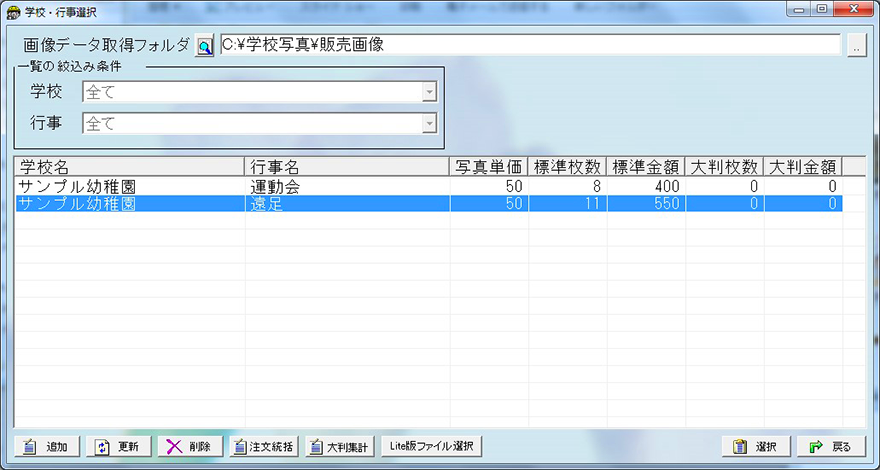Click the 更新 update button
The width and height of the screenshot is (880, 470).
pos(118,447)
